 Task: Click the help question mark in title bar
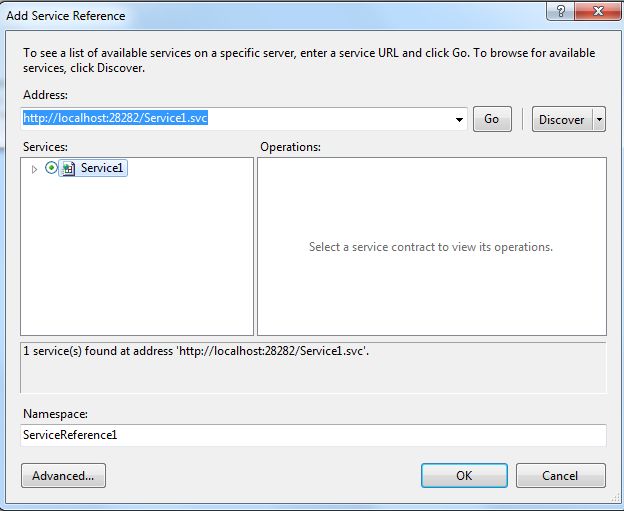pos(561,9)
